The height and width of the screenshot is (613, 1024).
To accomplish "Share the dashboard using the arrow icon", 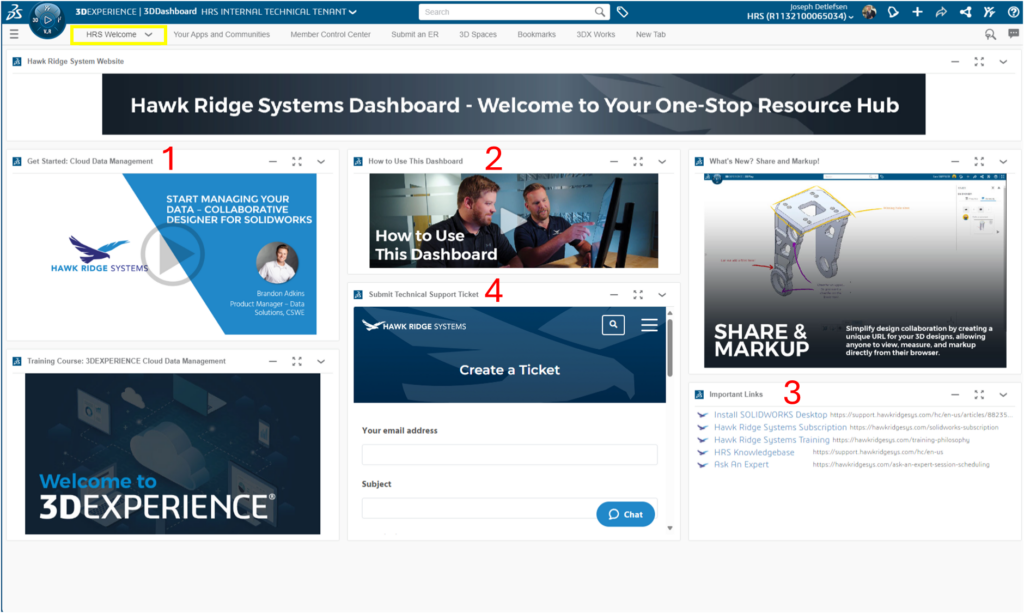I will click(941, 11).
